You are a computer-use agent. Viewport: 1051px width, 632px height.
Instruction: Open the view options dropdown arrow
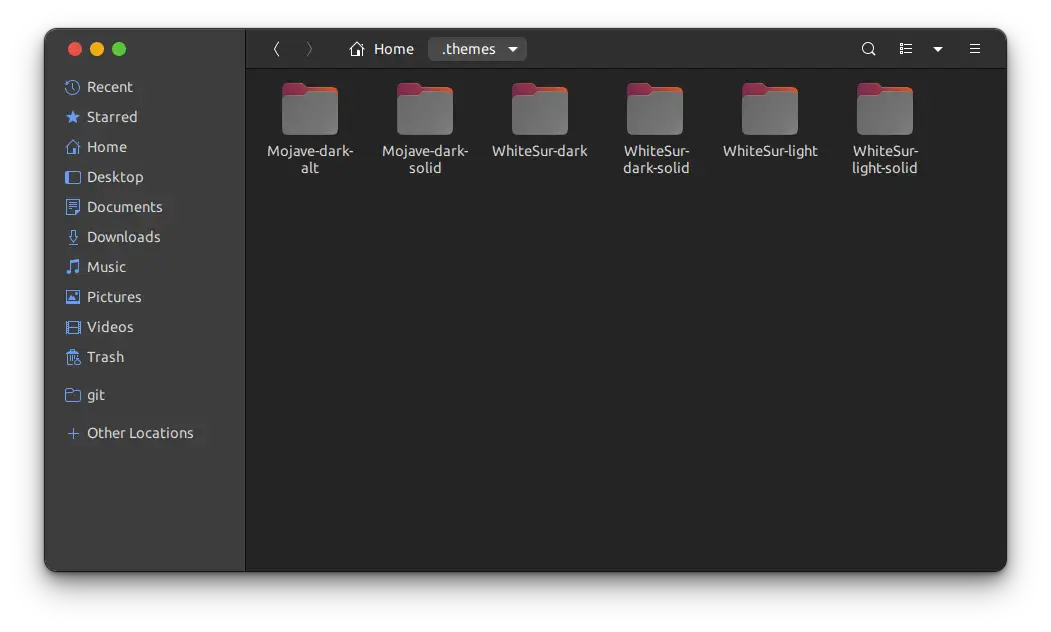click(938, 49)
